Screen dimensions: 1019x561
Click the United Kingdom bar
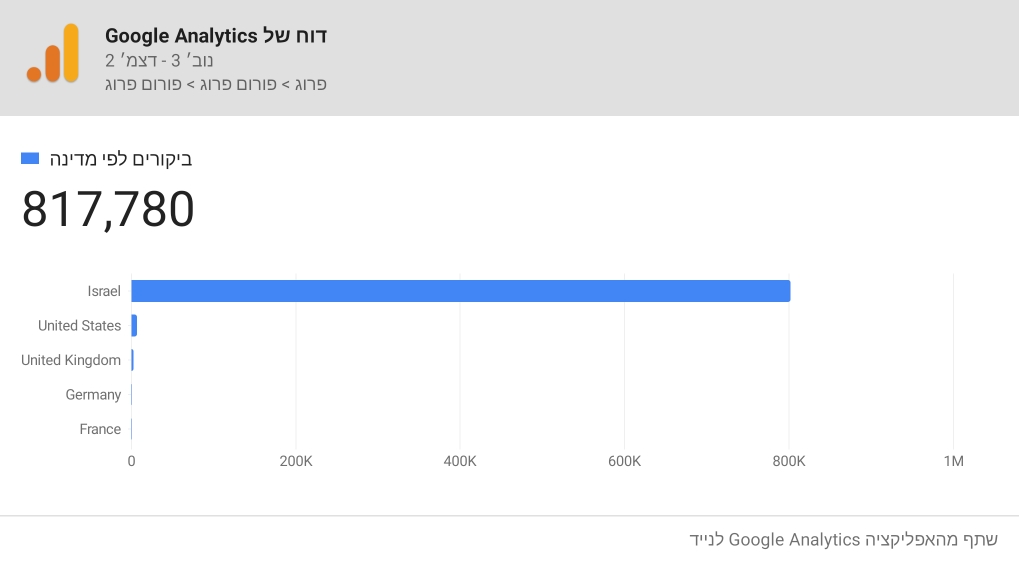(x=132, y=360)
